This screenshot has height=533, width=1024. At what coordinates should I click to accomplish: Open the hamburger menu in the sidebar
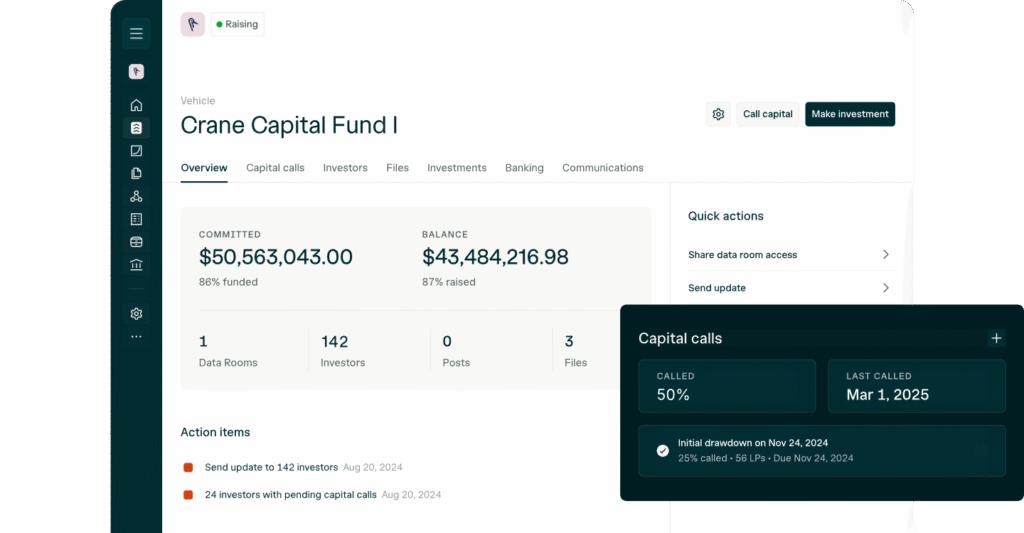click(136, 34)
